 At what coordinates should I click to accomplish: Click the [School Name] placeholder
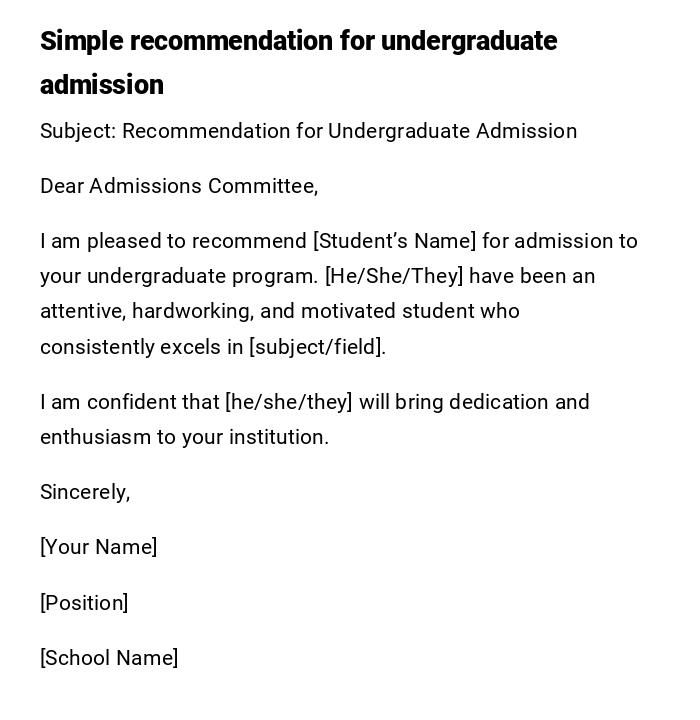(109, 658)
